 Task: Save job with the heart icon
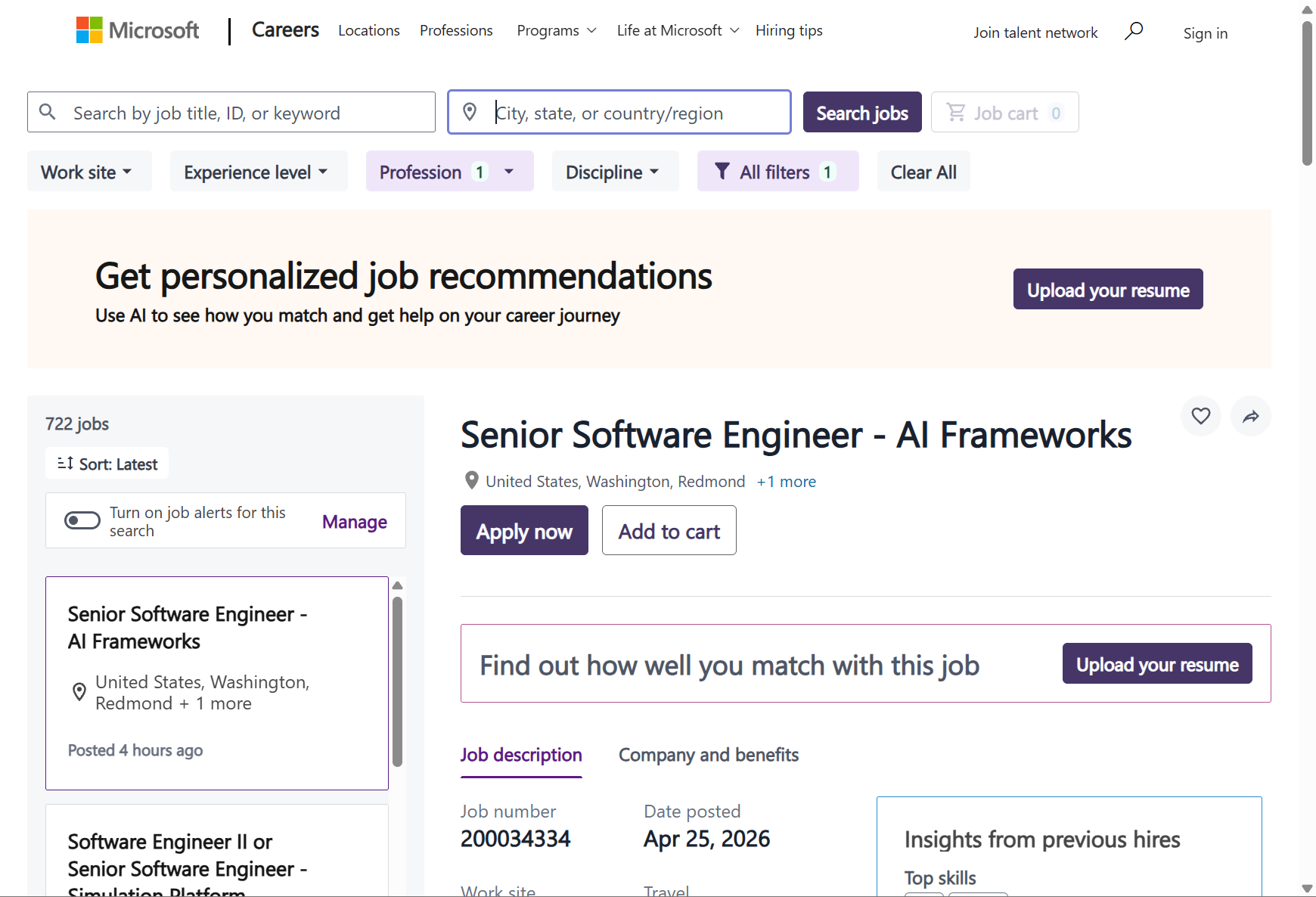(1200, 416)
